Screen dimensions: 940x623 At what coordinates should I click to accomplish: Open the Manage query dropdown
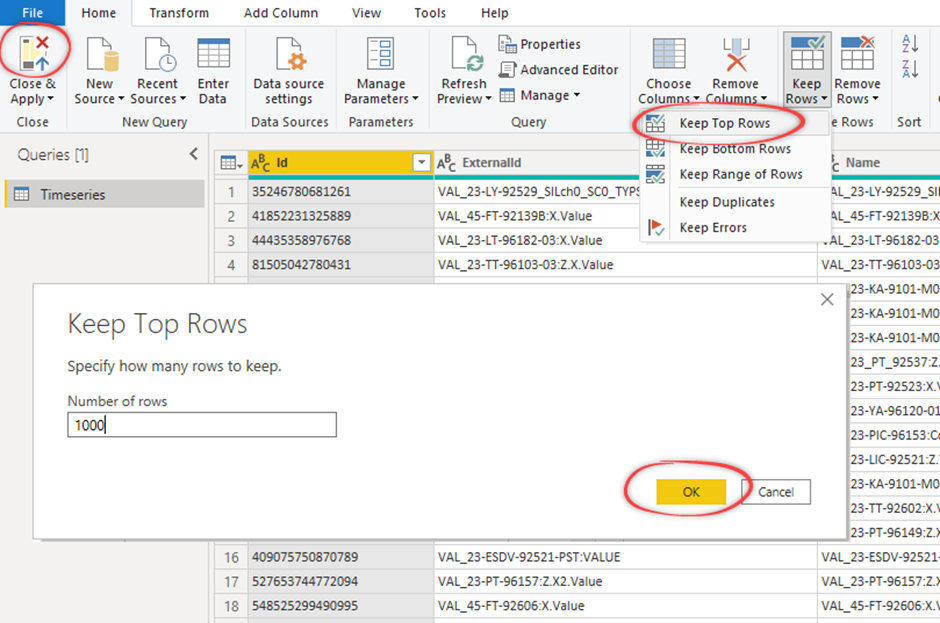[540, 95]
